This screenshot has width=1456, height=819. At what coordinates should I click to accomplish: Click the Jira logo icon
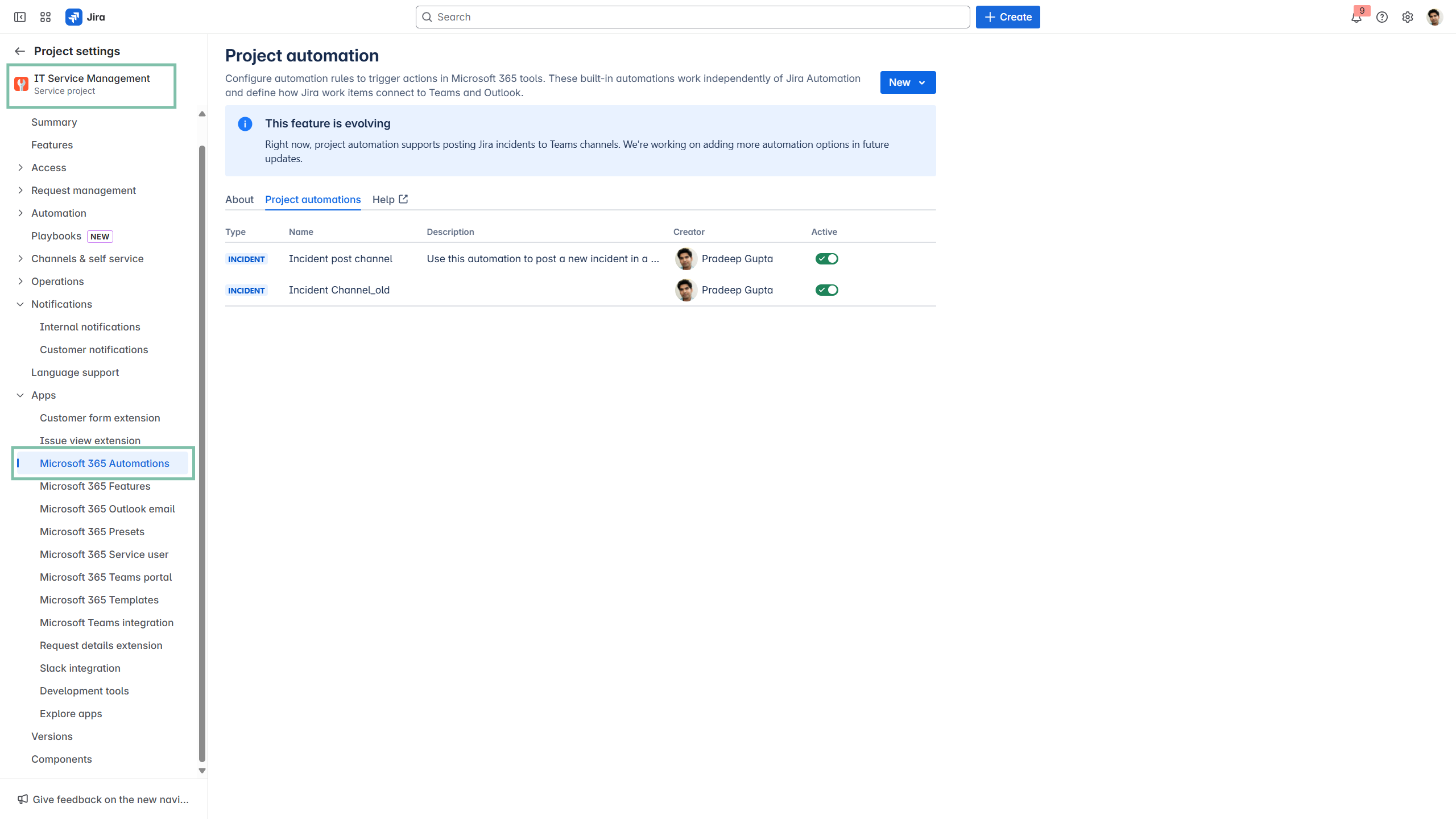[x=74, y=17]
